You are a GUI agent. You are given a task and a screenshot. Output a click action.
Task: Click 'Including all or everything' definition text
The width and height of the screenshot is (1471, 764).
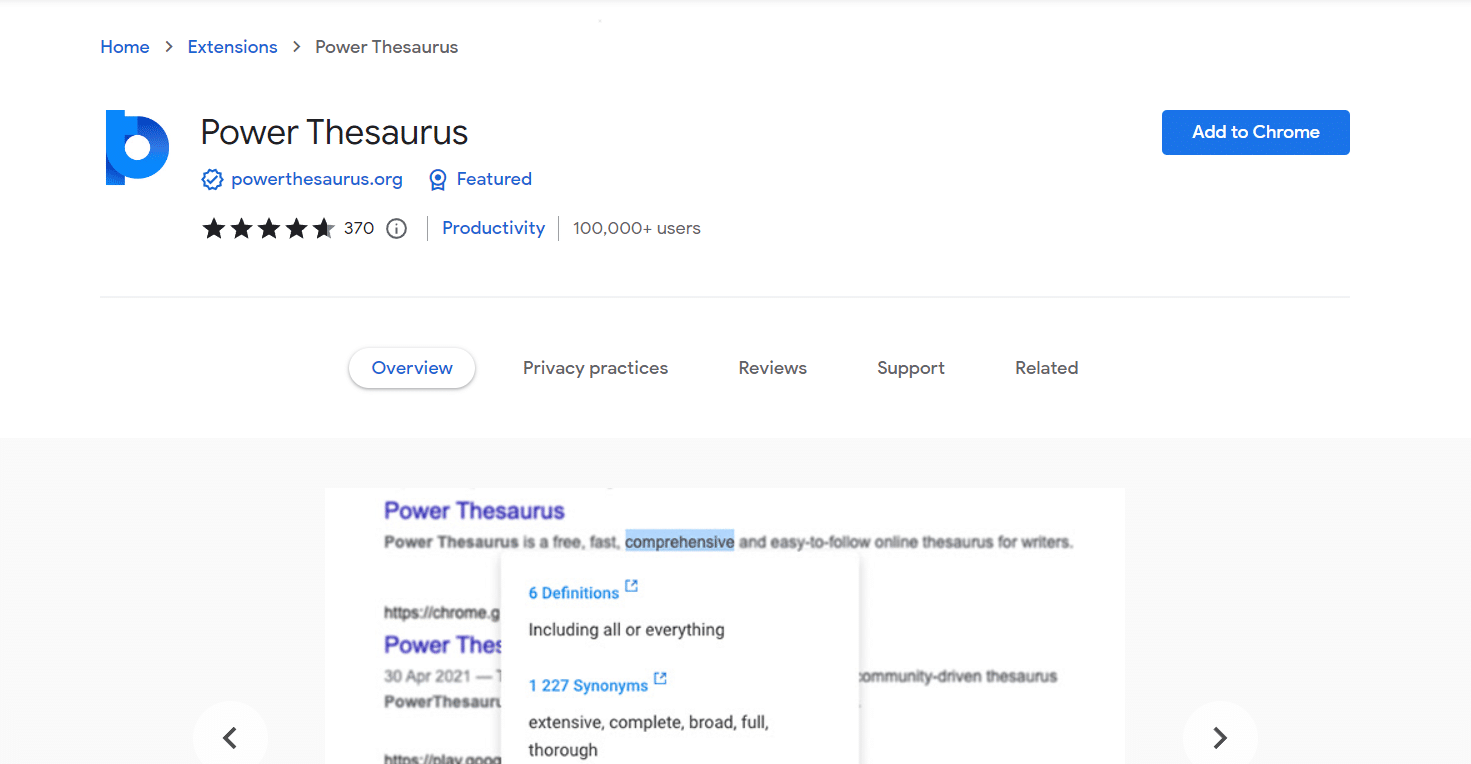click(x=627, y=630)
